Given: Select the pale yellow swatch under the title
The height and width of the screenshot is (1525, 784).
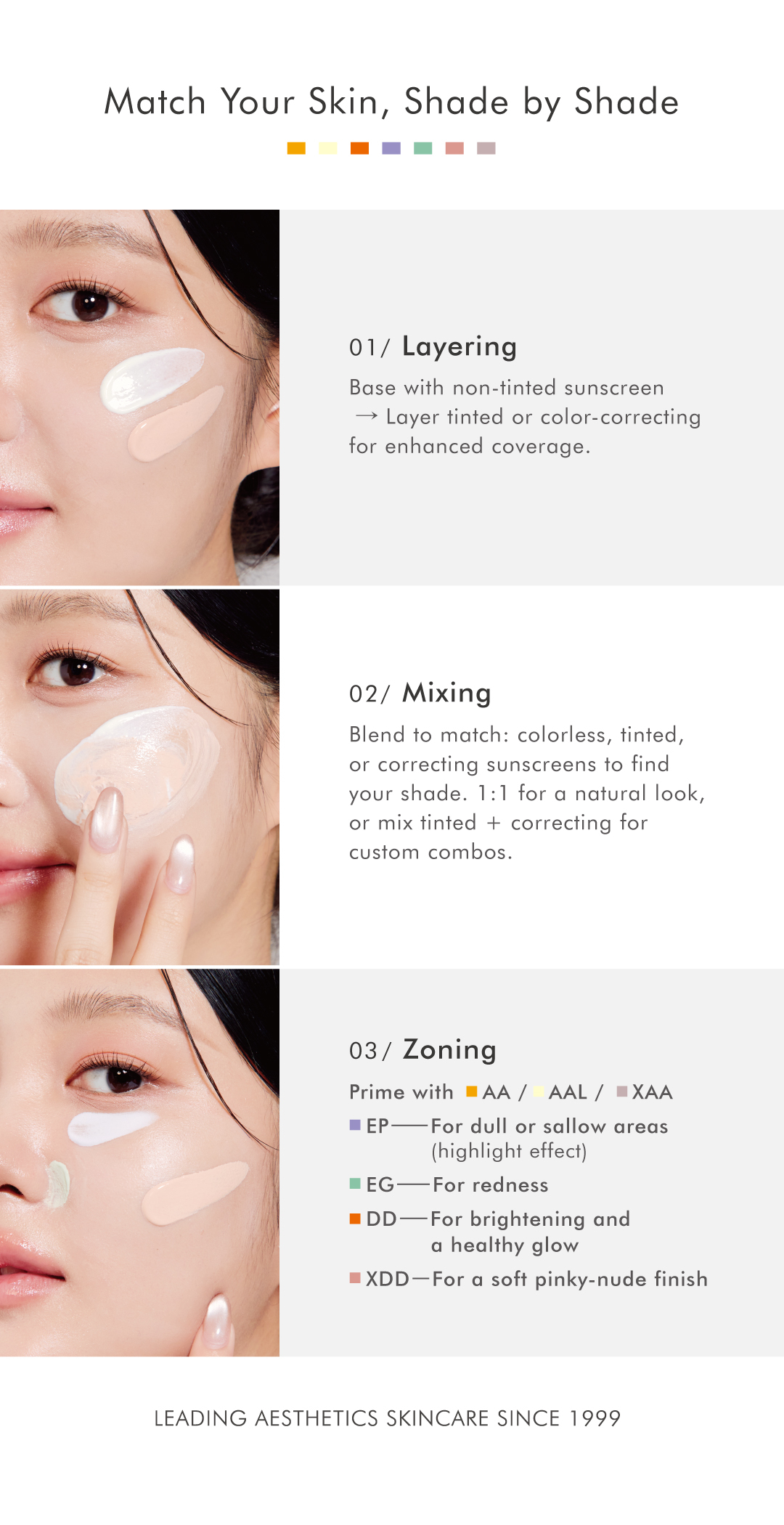Looking at the screenshot, I should tap(328, 148).
